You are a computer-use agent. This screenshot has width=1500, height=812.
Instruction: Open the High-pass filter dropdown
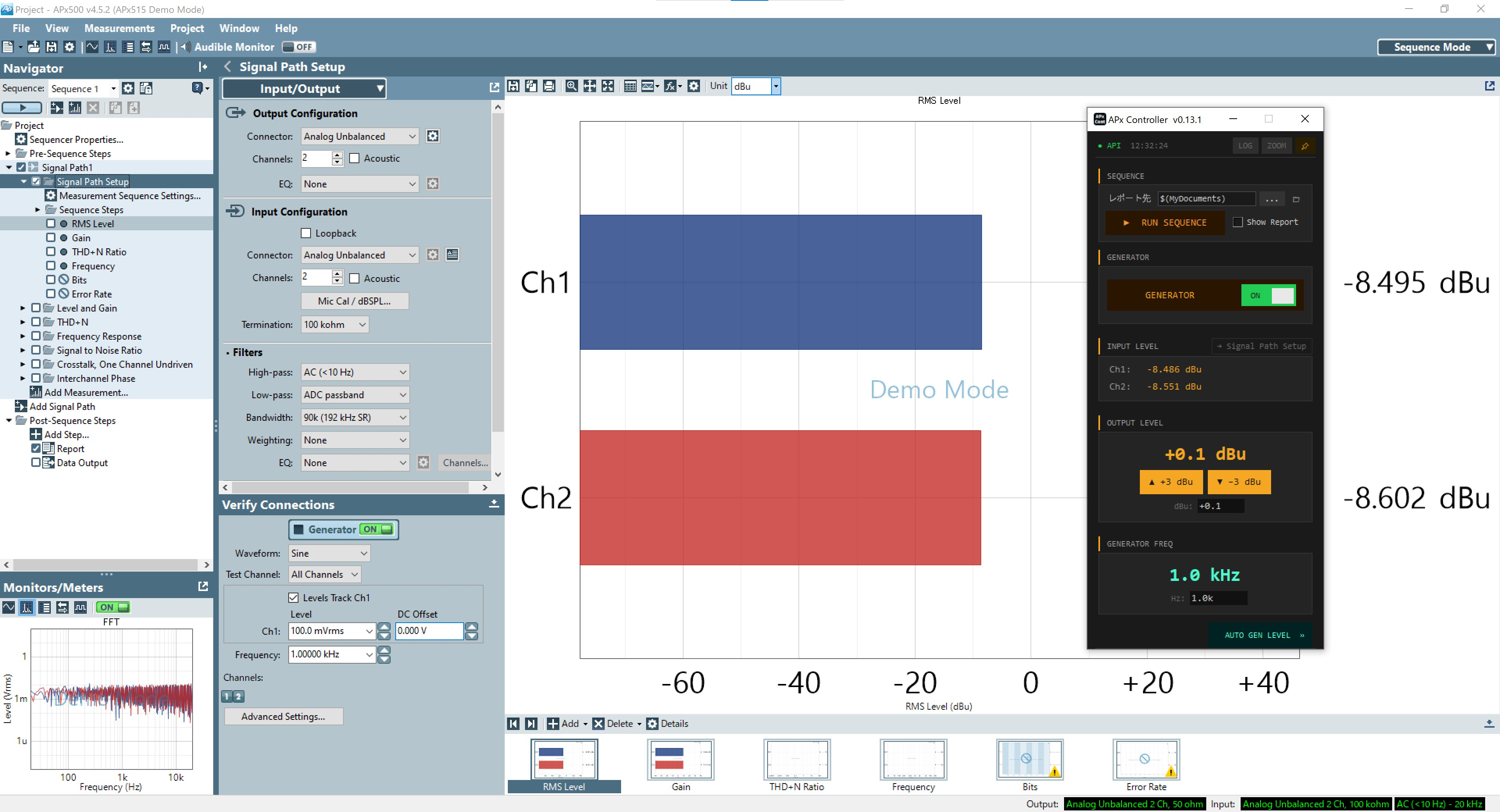click(x=355, y=372)
